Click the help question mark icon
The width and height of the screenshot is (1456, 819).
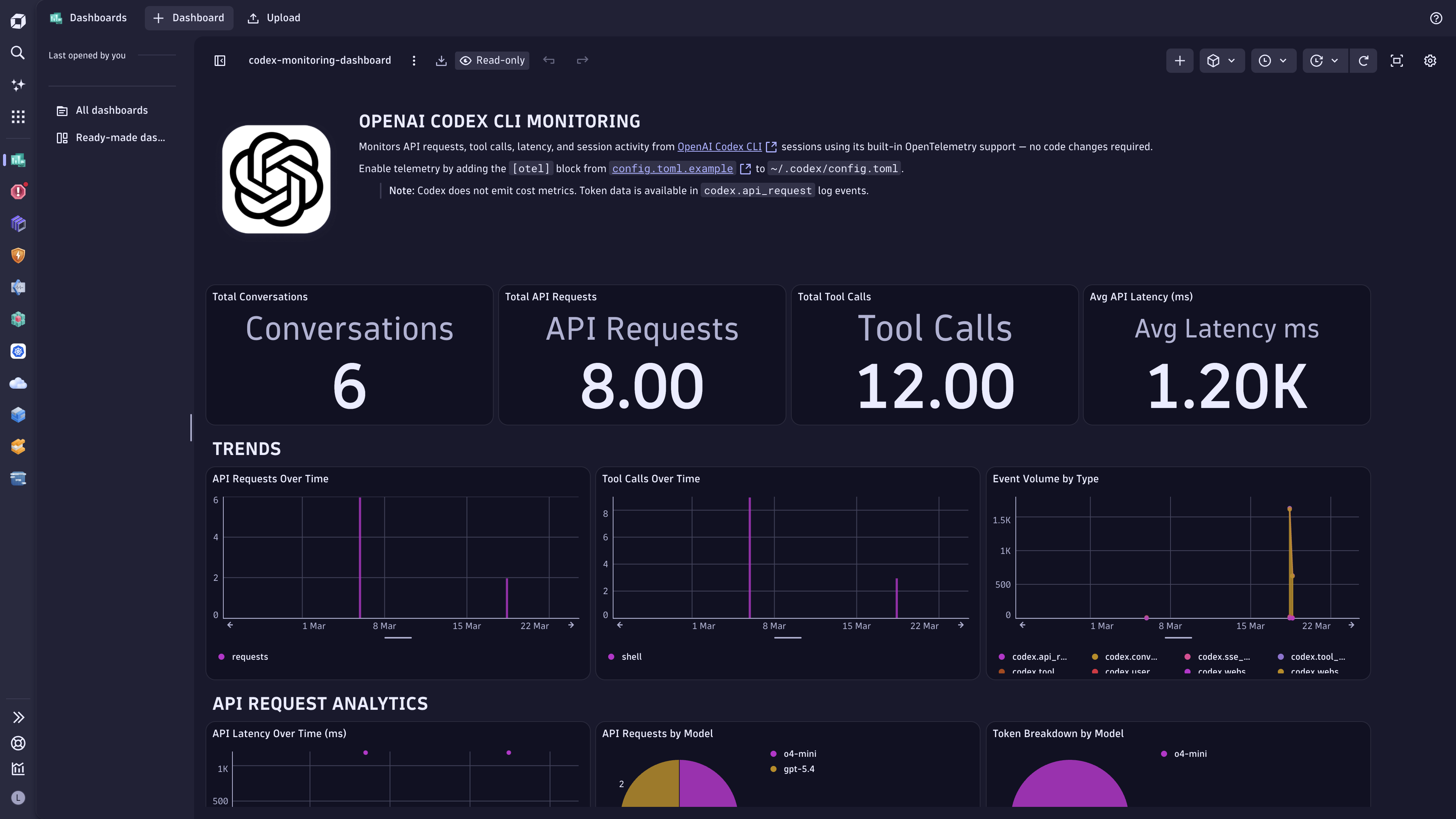1436,18
